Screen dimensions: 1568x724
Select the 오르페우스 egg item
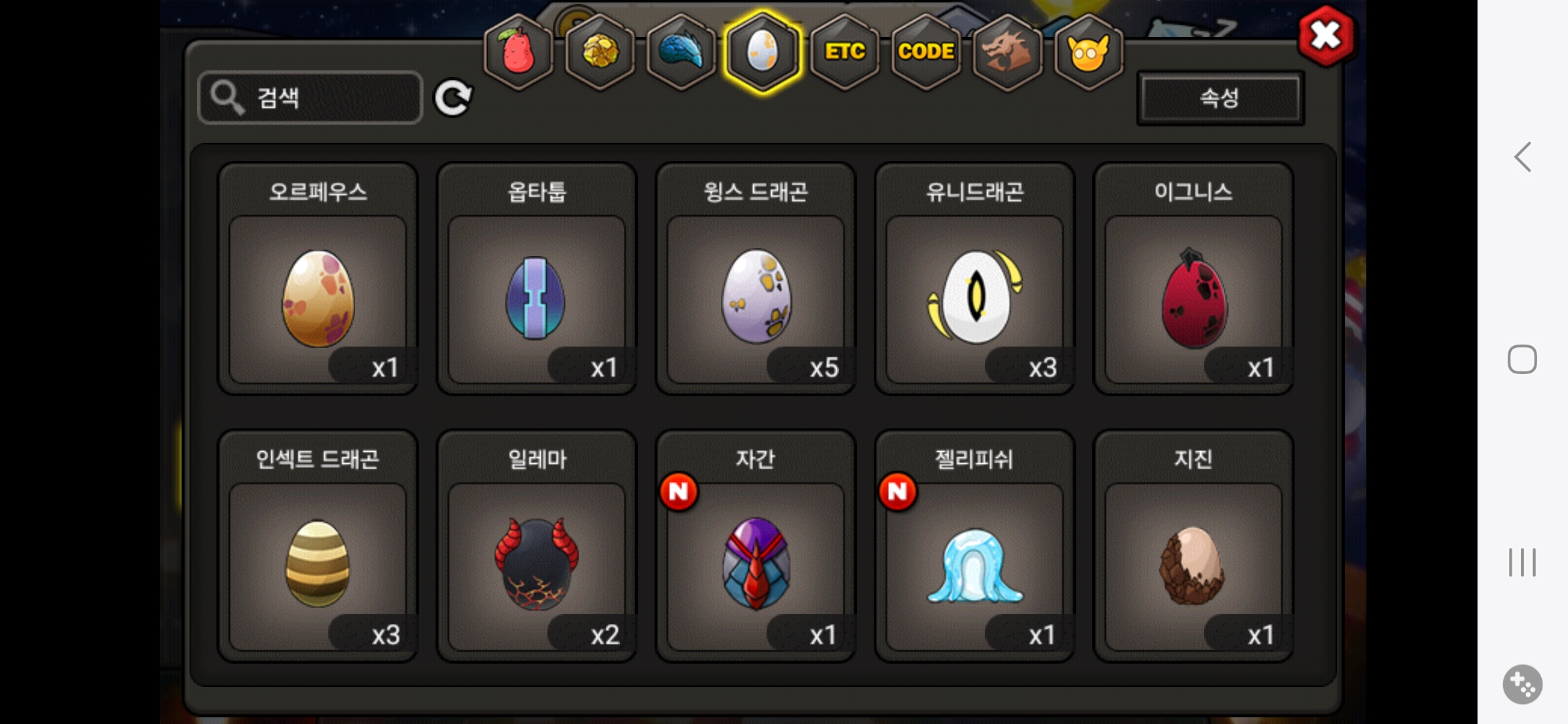click(318, 279)
